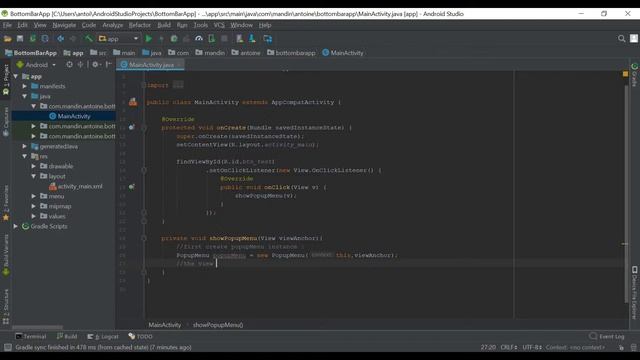Open the Profiler gauge icon
Screen dimensions: 640x360
pyautogui.click(x=199, y=39)
